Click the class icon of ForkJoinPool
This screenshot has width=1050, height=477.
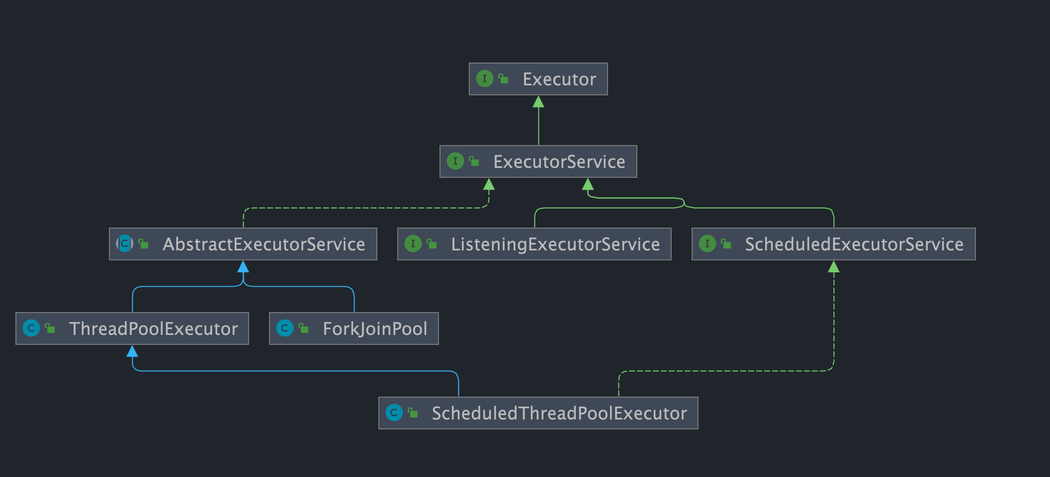pyautogui.click(x=285, y=328)
